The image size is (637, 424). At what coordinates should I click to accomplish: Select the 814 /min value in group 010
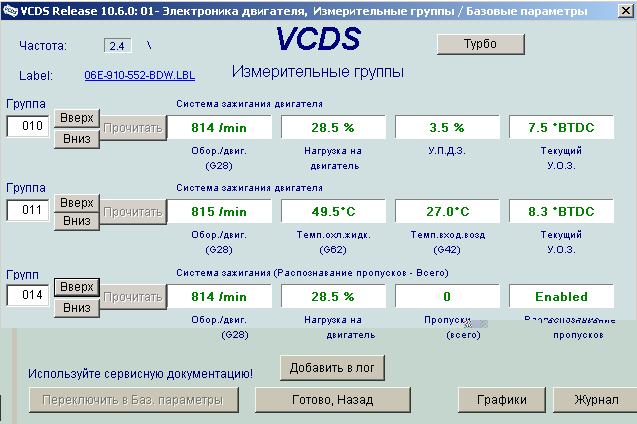tap(219, 128)
